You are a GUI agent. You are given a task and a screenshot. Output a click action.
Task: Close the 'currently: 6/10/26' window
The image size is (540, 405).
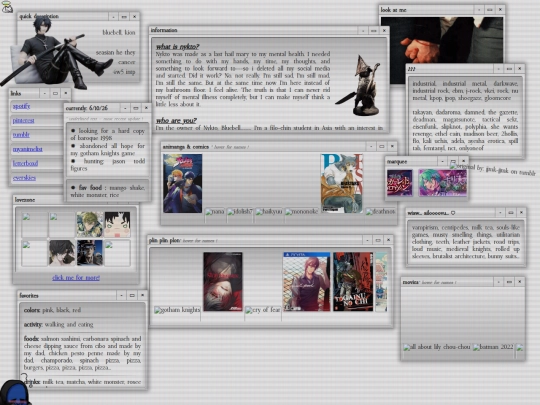[x=146, y=108]
